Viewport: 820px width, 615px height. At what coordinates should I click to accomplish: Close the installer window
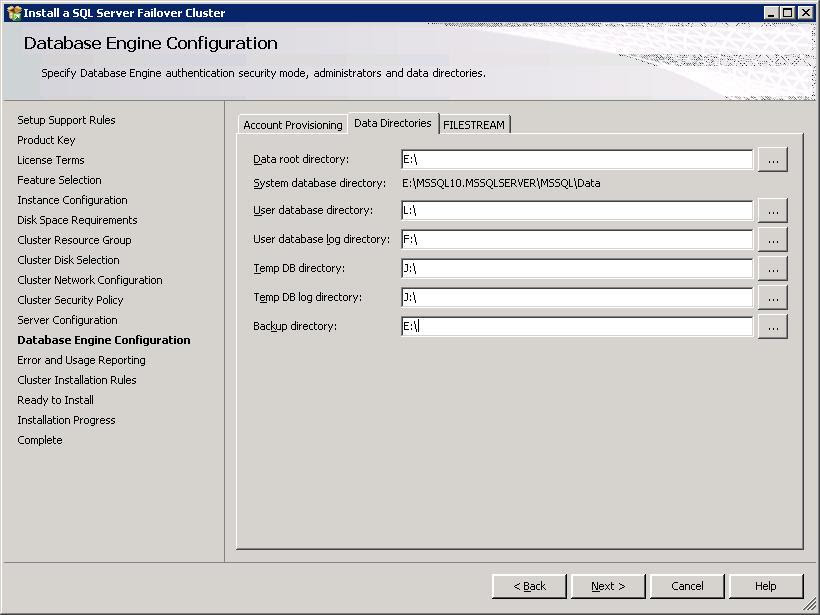(806, 13)
